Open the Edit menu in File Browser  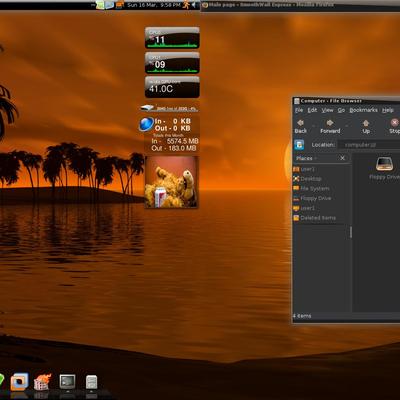coord(312,110)
